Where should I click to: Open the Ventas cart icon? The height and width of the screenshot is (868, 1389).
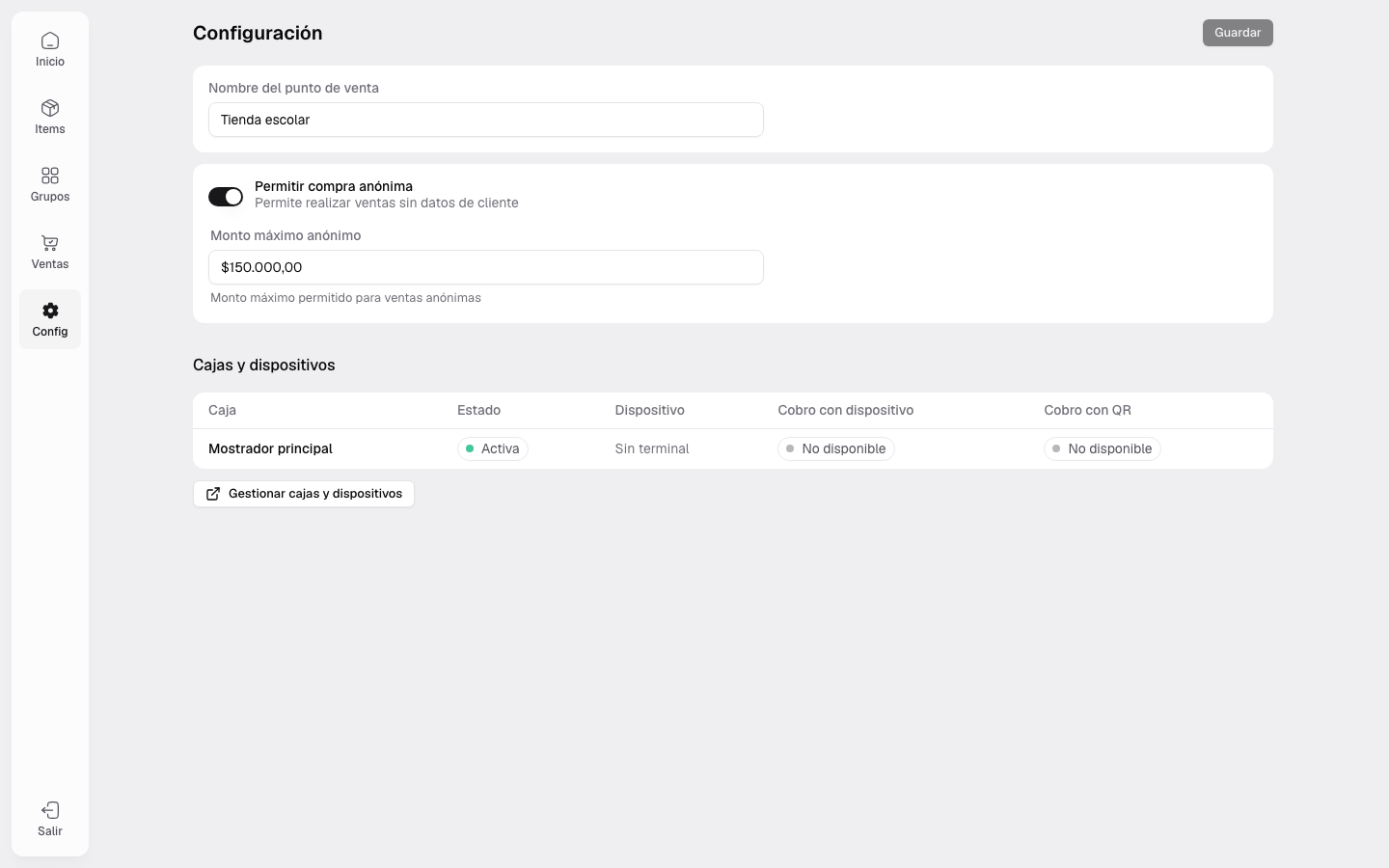click(x=50, y=243)
